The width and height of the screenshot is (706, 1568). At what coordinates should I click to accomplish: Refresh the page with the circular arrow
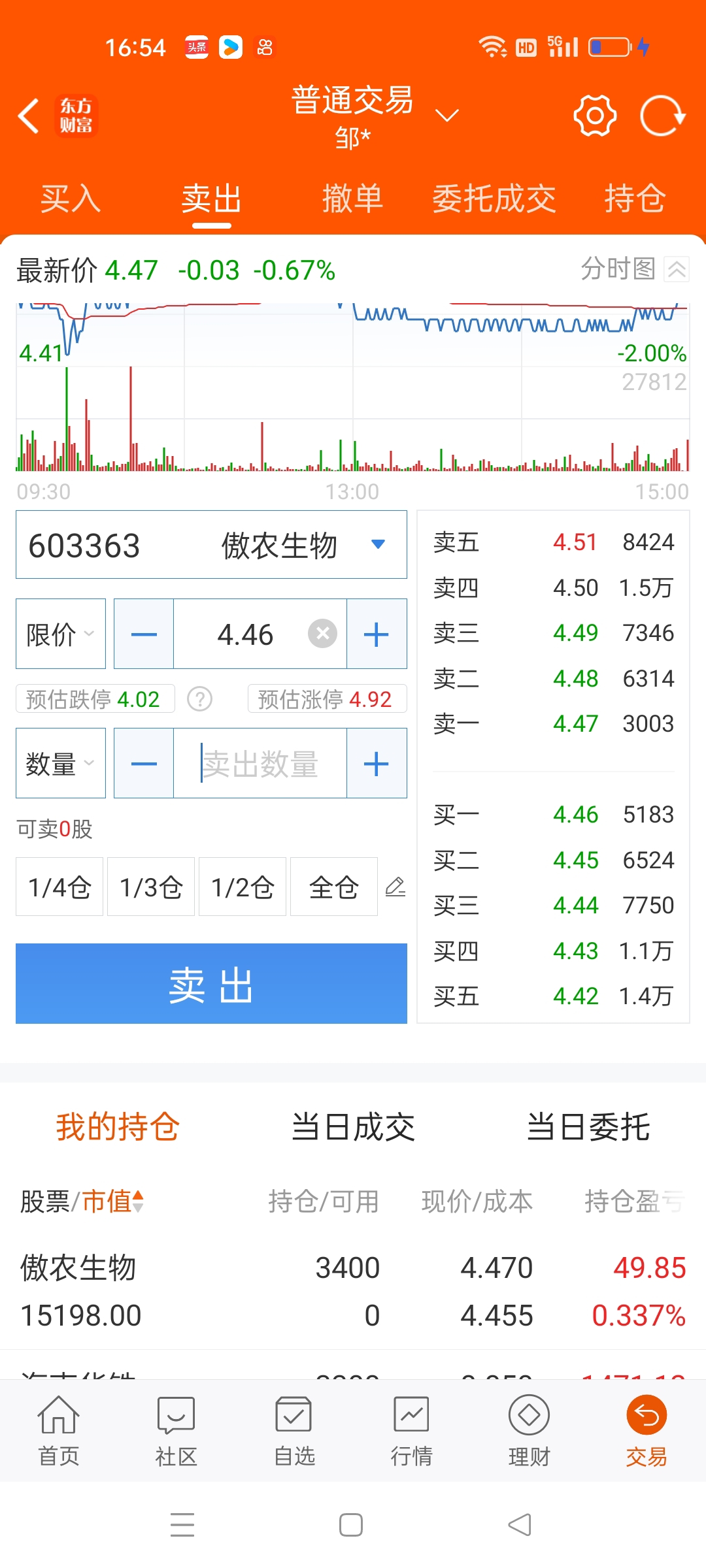(x=662, y=116)
